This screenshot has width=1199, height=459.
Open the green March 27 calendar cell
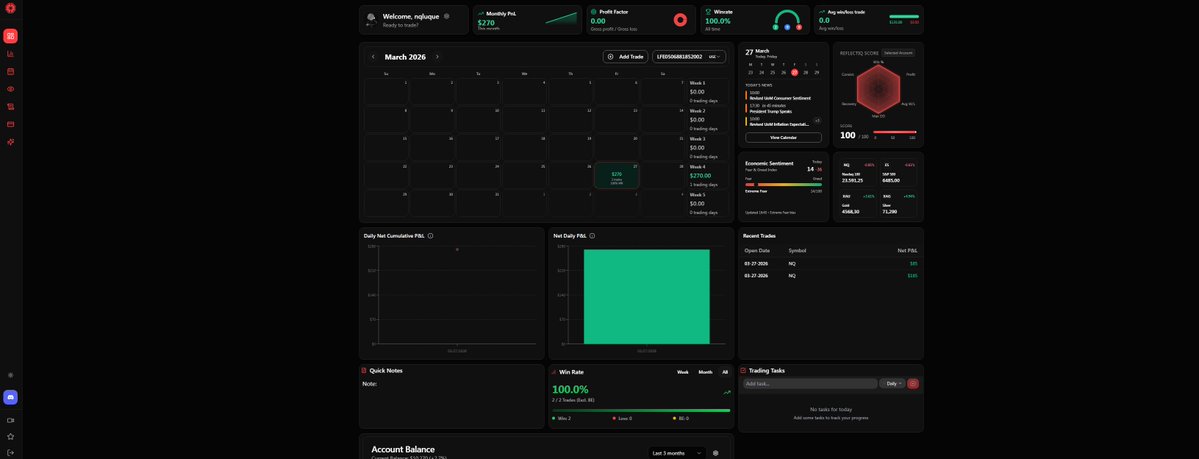(x=616, y=176)
